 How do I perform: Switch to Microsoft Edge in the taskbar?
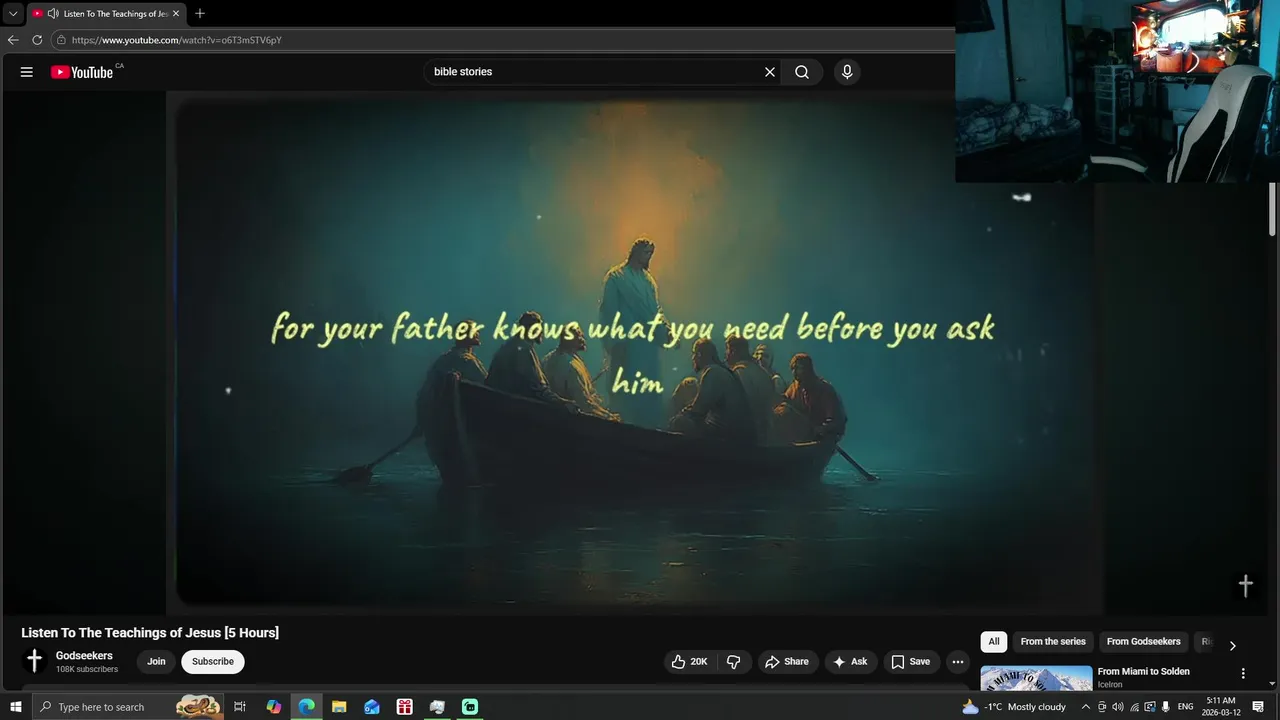[x=307, y=707]
